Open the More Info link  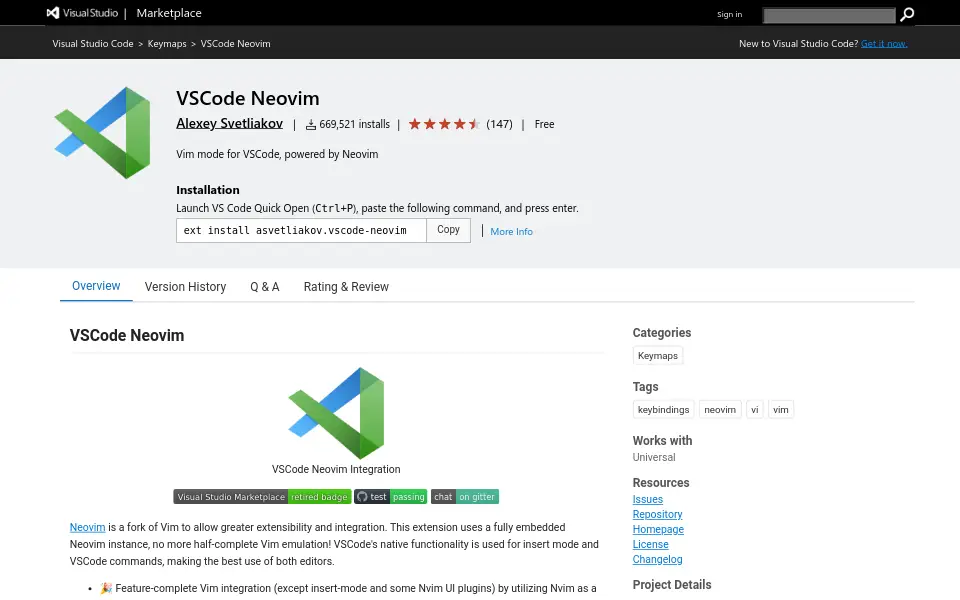click(x=511, y=231)
